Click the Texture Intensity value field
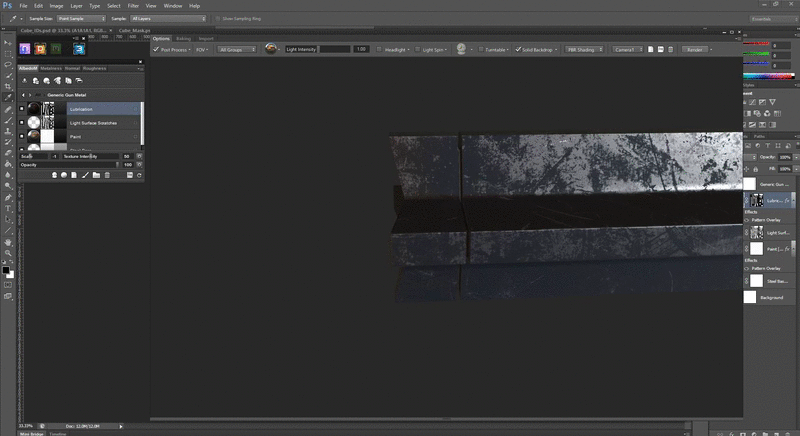Viewport: 800px width, 436px height. [x=127, y=156]
